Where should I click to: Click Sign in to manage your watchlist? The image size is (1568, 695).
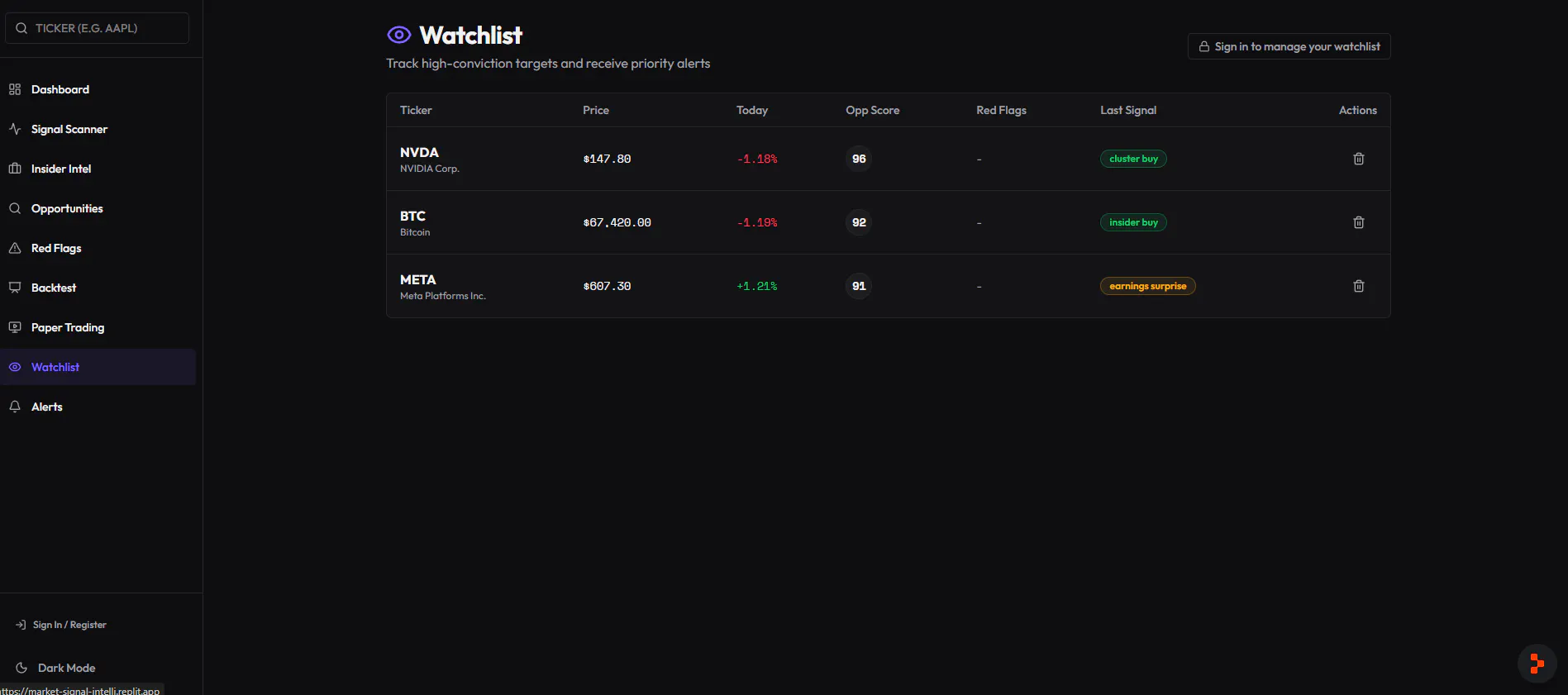[x=1289, y=46]
